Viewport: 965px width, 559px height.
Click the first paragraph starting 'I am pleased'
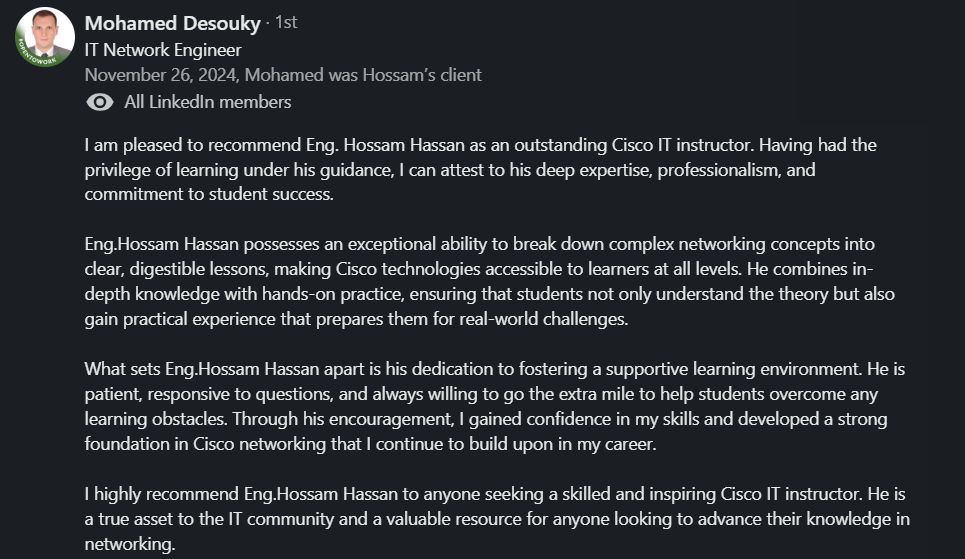click(x=481, y=169)
